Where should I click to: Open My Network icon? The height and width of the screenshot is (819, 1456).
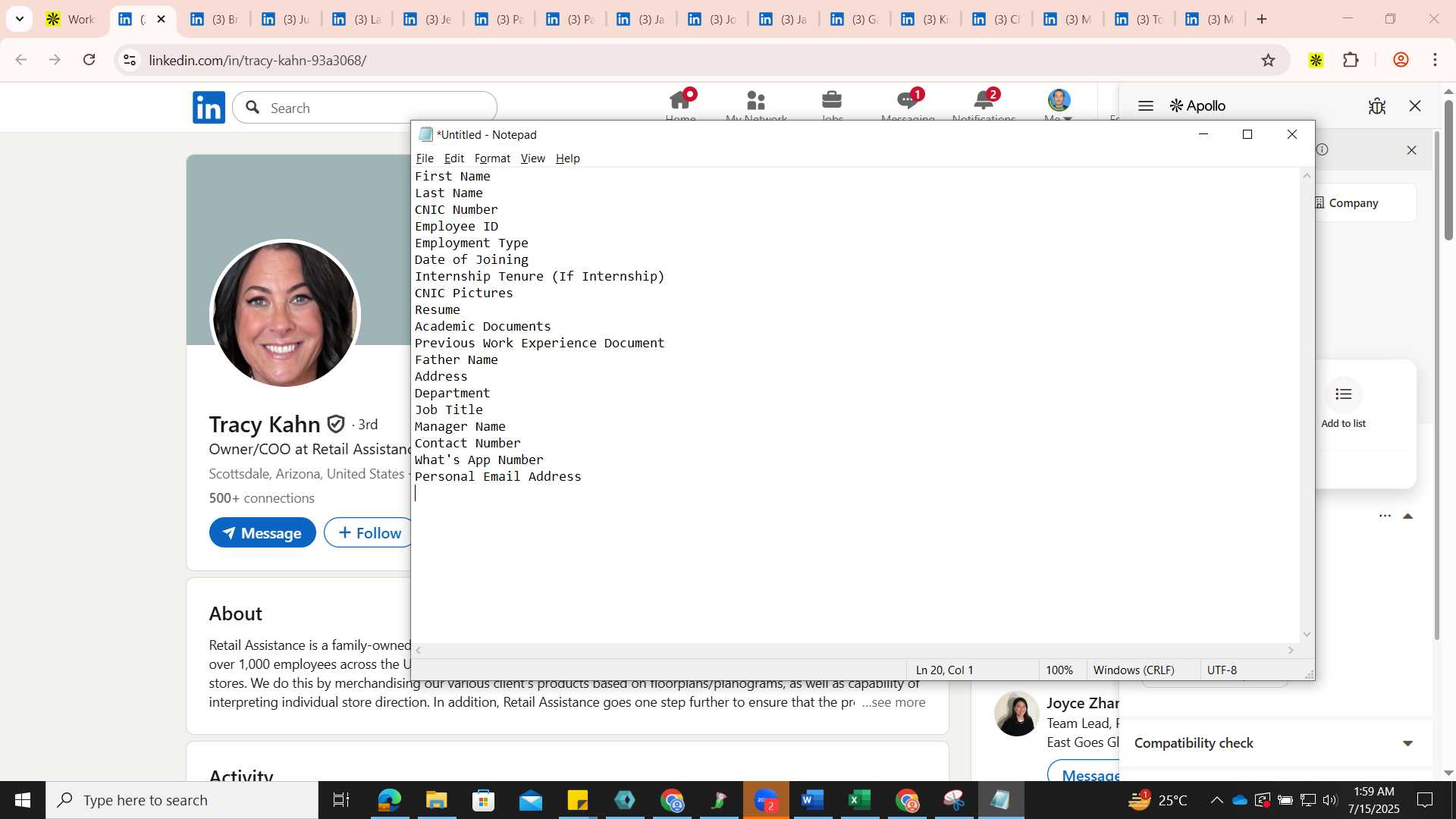coord(755,101)
